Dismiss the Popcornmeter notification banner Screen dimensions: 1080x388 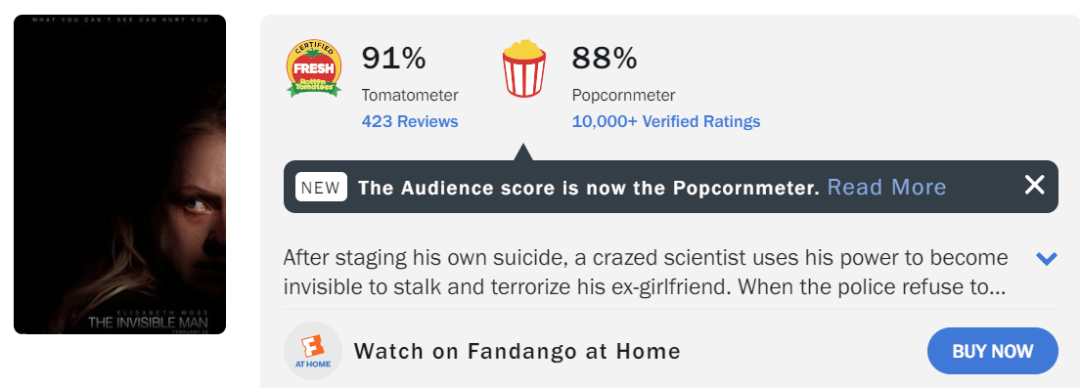[x=1035, y=185]
